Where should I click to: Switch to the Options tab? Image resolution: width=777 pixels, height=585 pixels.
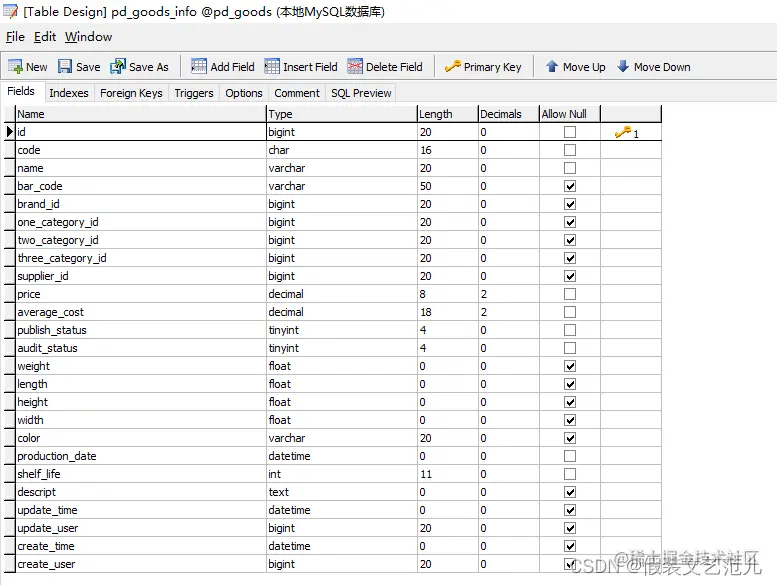(x=244, y=93)
